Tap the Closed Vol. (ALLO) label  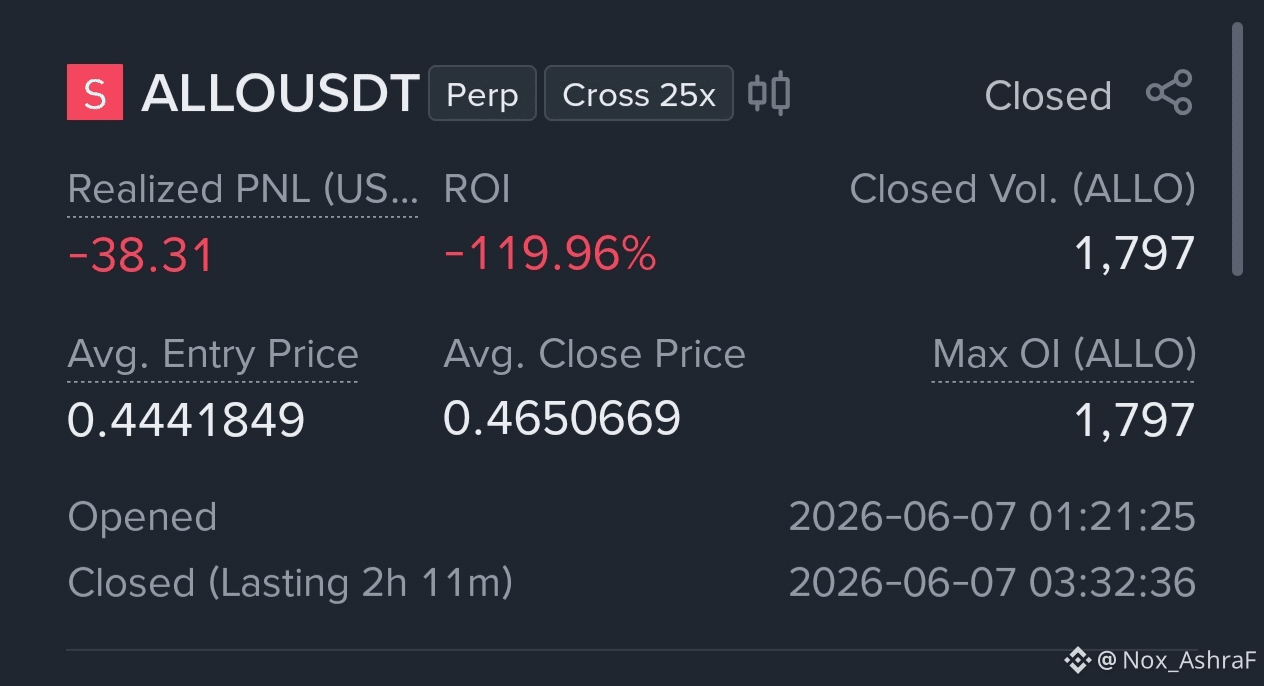click(1022, 189)
